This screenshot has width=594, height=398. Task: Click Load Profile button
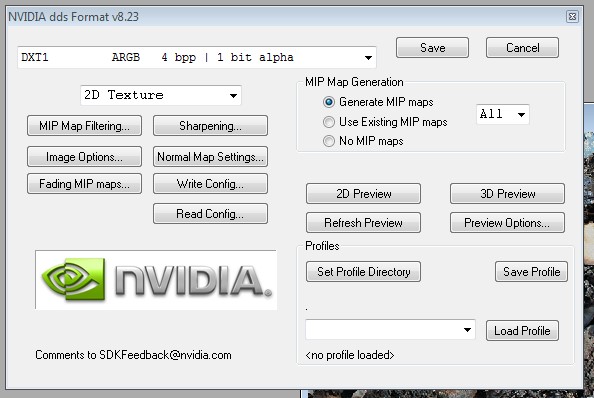[522, 331]
